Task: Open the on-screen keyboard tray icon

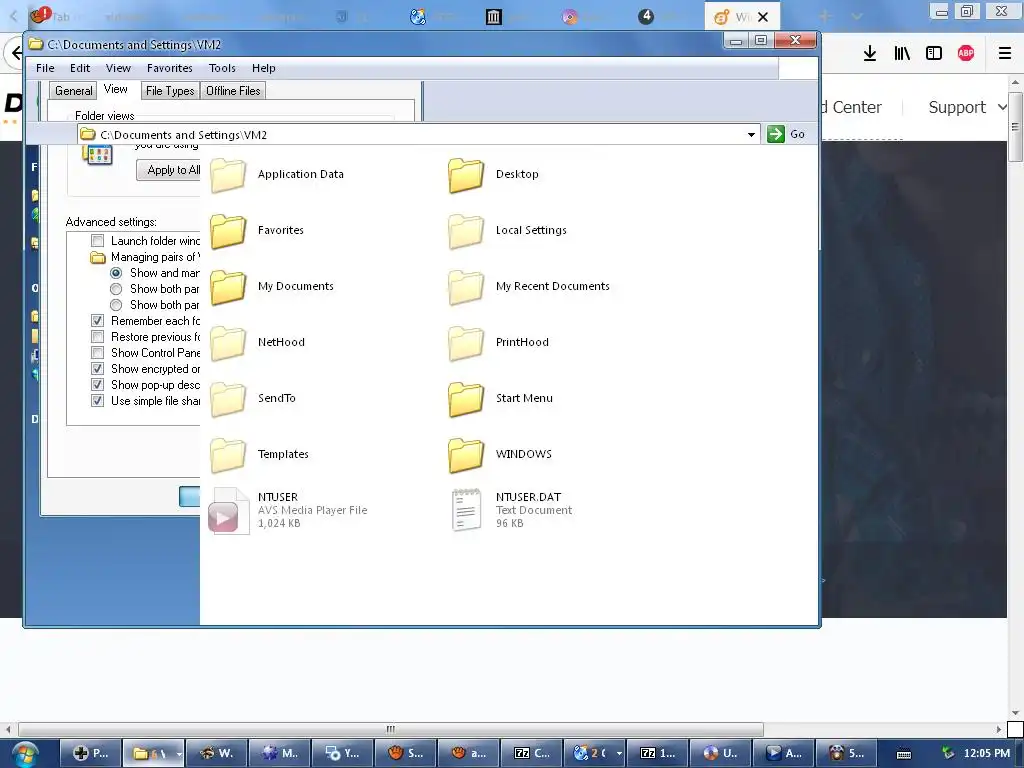Action: [904, 754]
